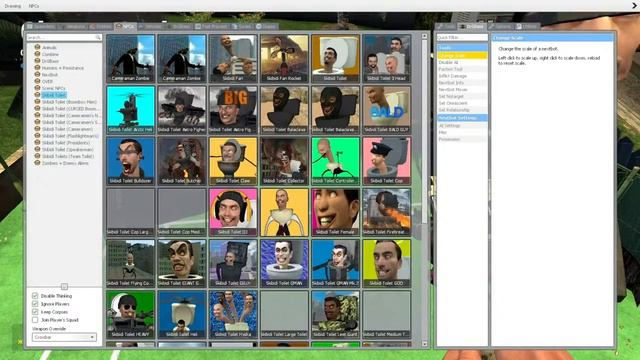Select the Change Scale tool
The image size is (640, 360).
[462, 56]
